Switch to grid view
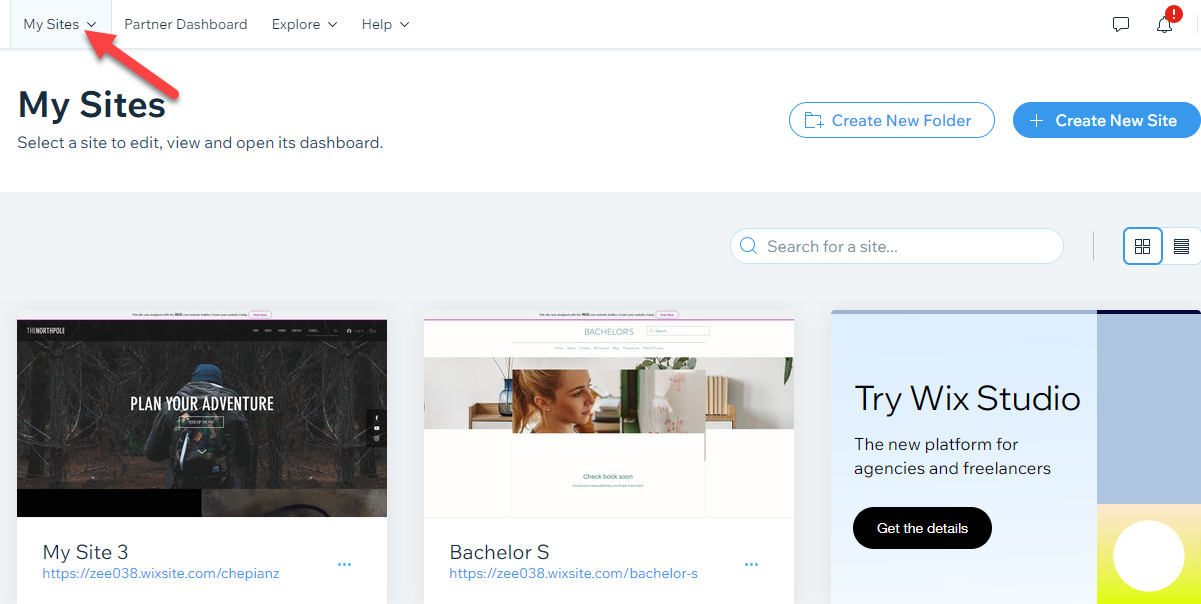1201x604 pixels. (x=1143, y=246)
